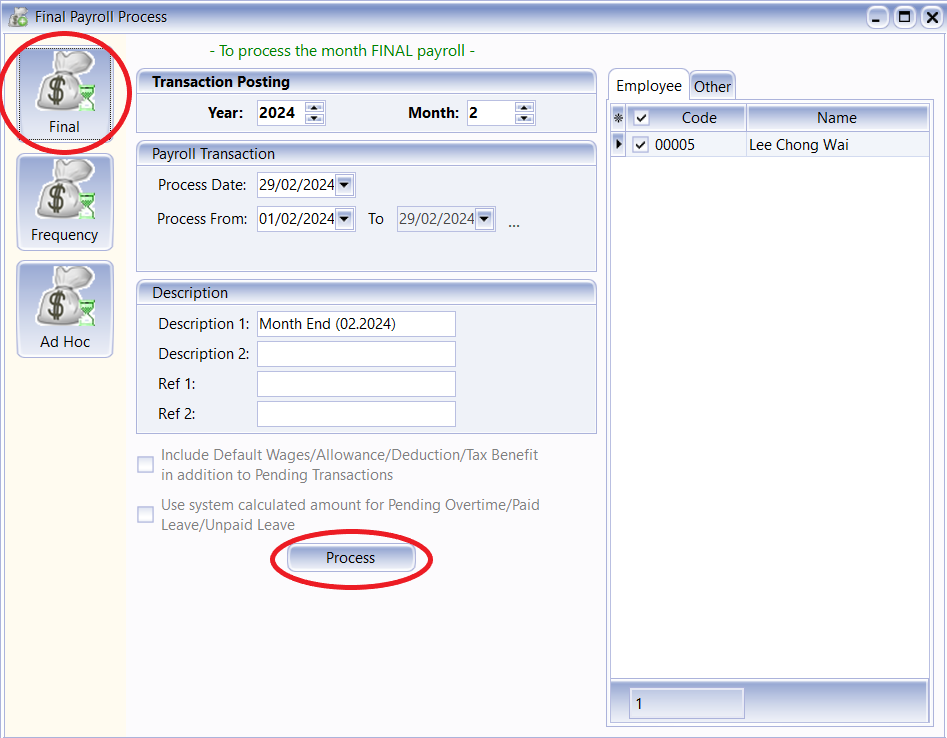Viewport: 947px width, 738px height.
Task: Open the To date dropdown
Action: click(x=485, y=218)
